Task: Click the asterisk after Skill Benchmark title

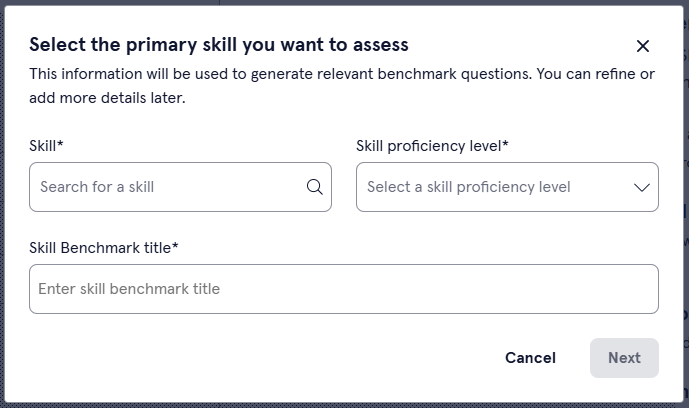Action: (175, 246)
